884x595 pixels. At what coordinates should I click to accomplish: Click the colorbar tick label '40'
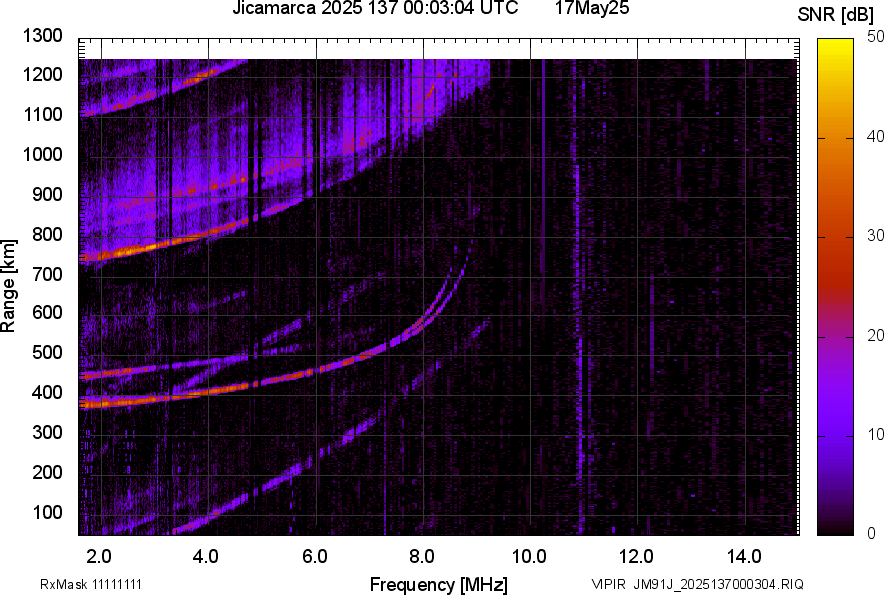[875, 136]
